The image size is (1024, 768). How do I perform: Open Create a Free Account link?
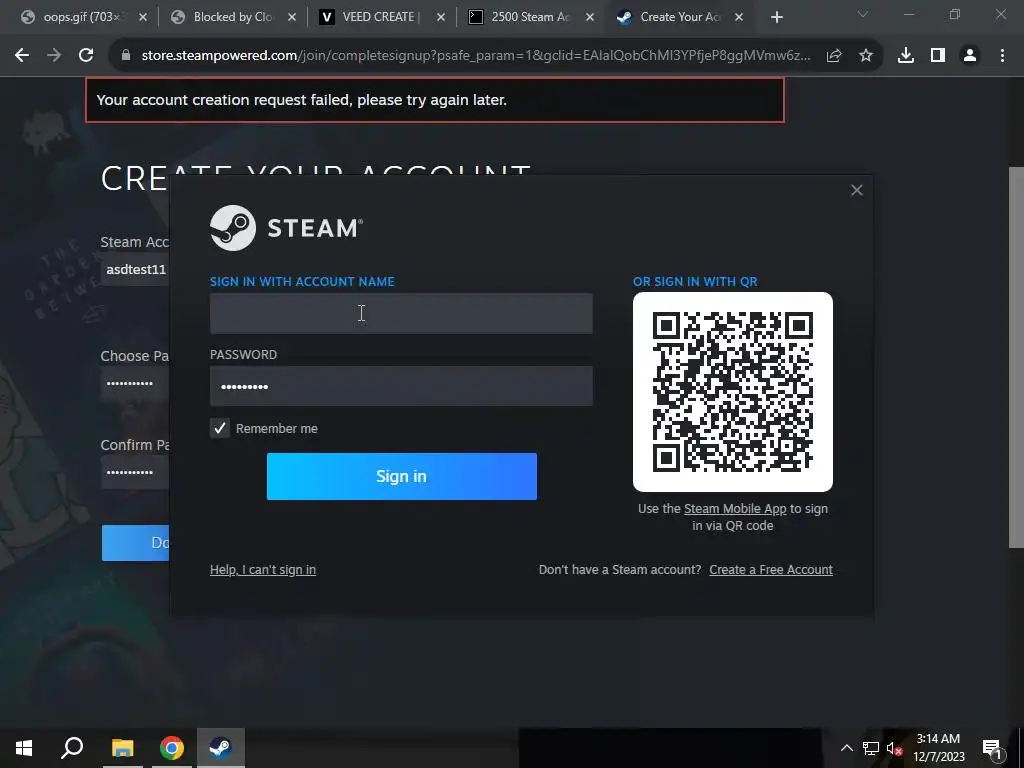pyautogui.click(x=771, y=569)
